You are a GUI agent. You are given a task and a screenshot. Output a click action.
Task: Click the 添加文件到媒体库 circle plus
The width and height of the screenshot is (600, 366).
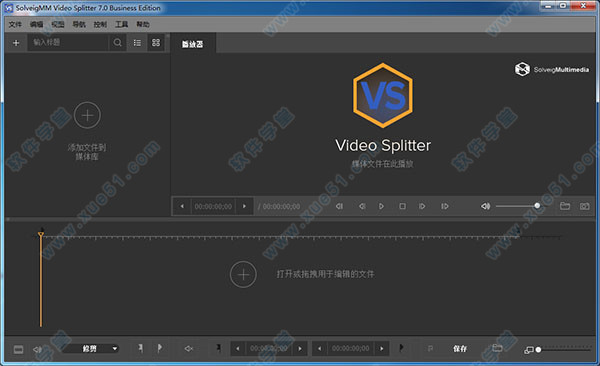pos(87,115)
